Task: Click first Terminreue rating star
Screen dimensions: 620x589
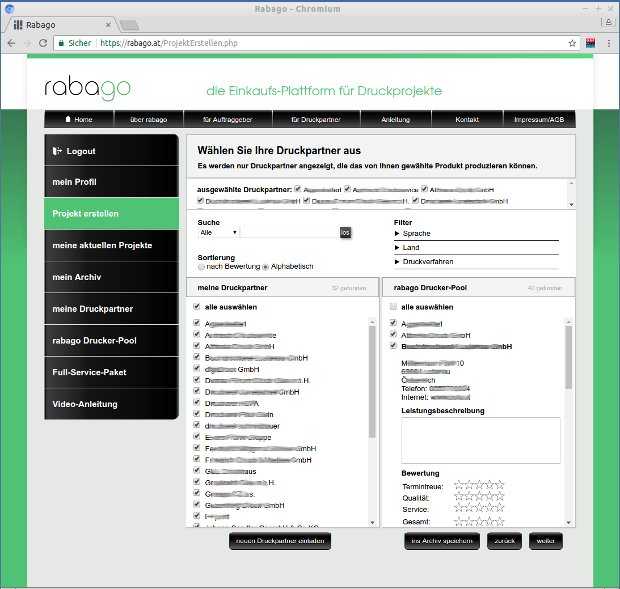Action: [x=458, y=485]
